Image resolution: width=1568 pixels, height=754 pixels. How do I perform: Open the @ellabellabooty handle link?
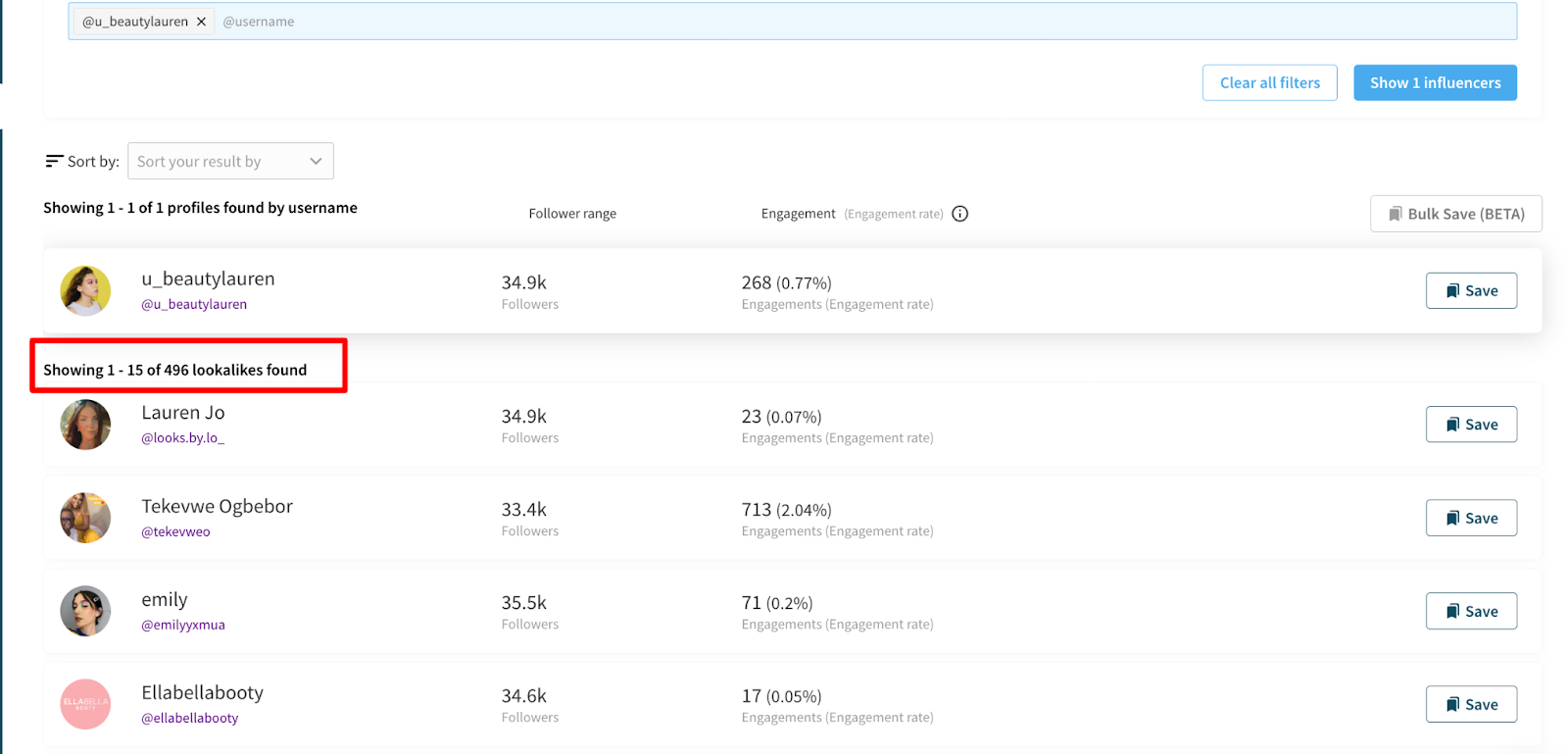(190, 718)
